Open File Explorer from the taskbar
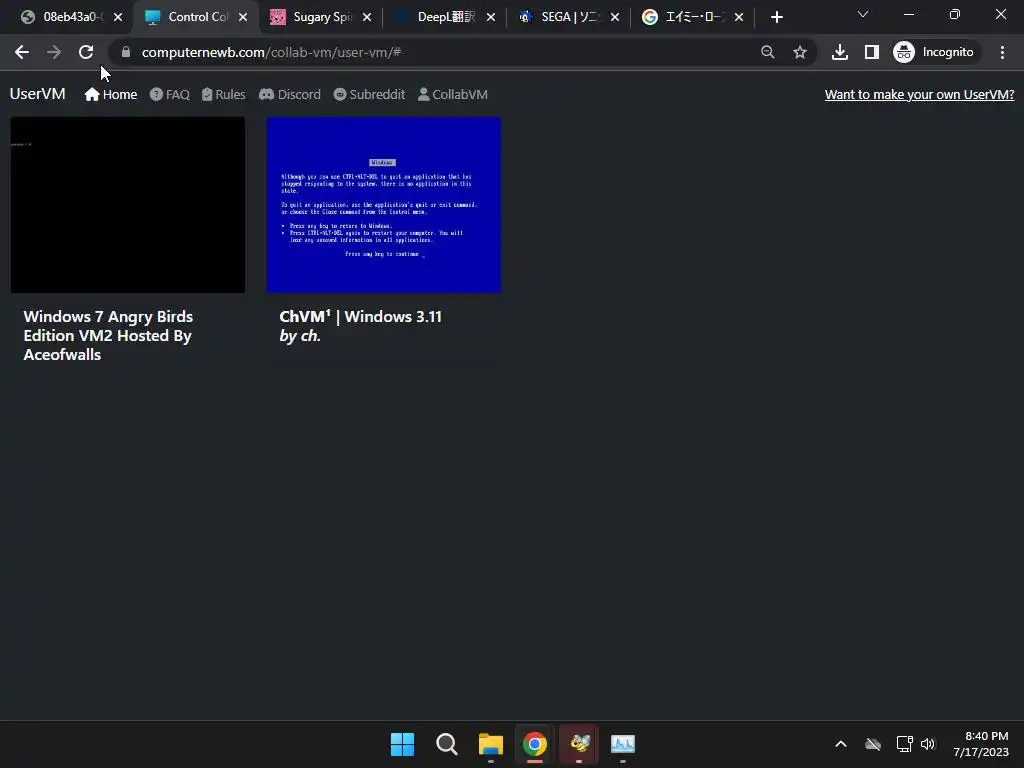This screenshot has width=1024, height=768. coord(490,744)
